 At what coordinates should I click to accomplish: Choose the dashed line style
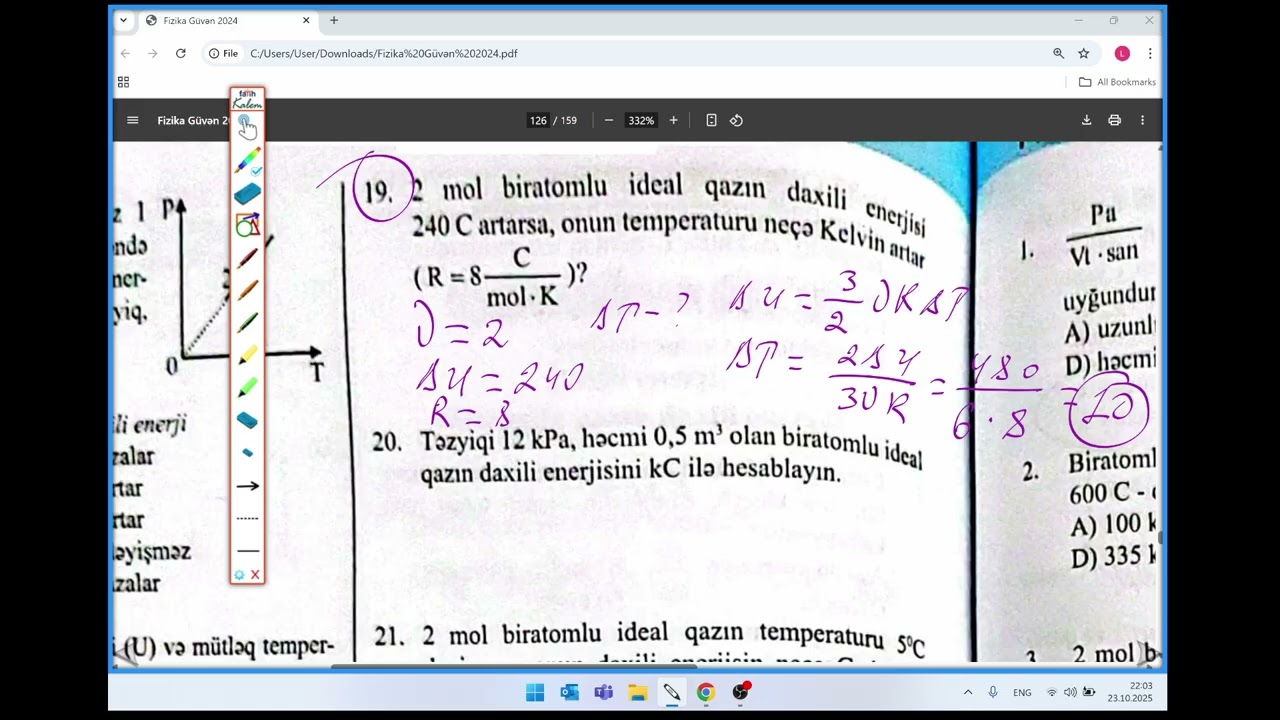(x=247, y=518)
